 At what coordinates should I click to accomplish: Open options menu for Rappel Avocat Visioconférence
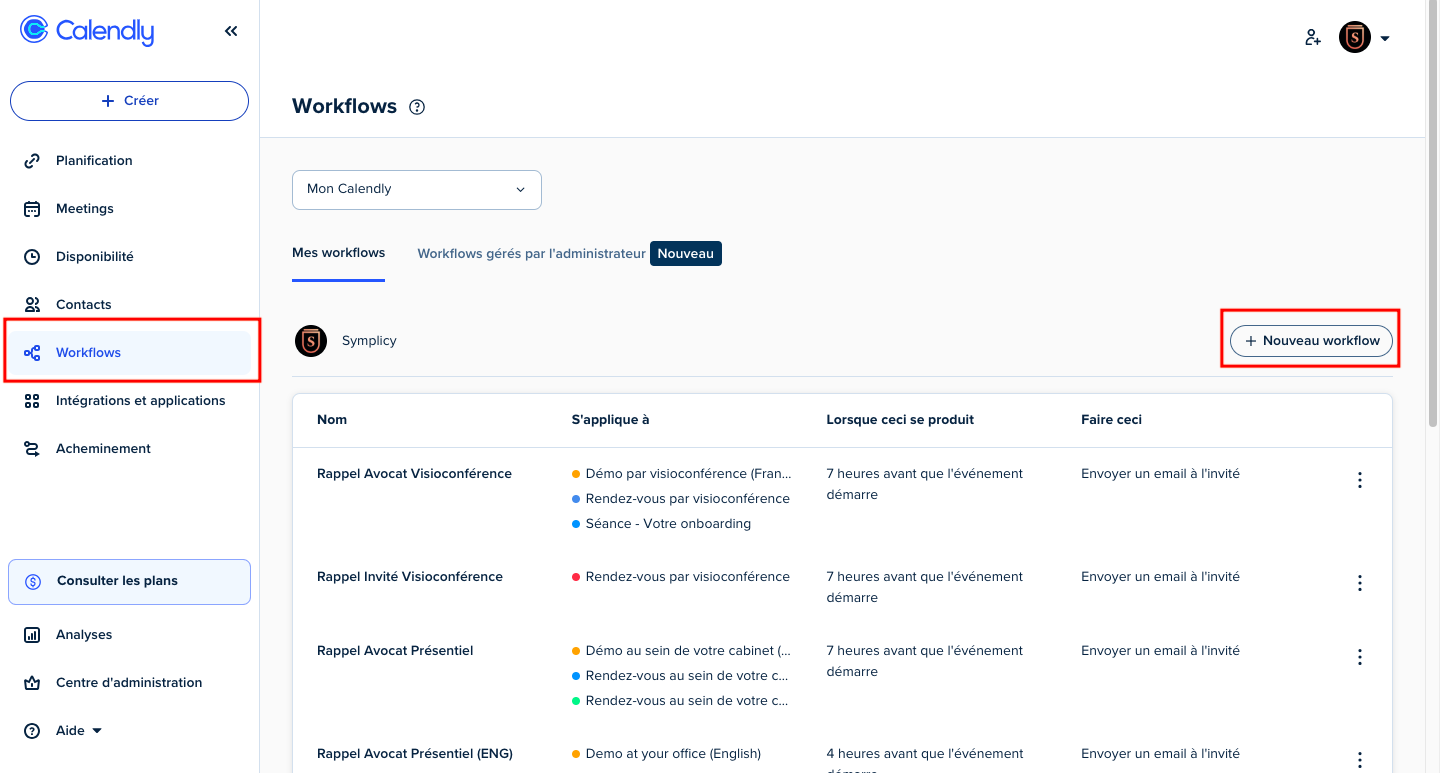tap(1359, 481)
